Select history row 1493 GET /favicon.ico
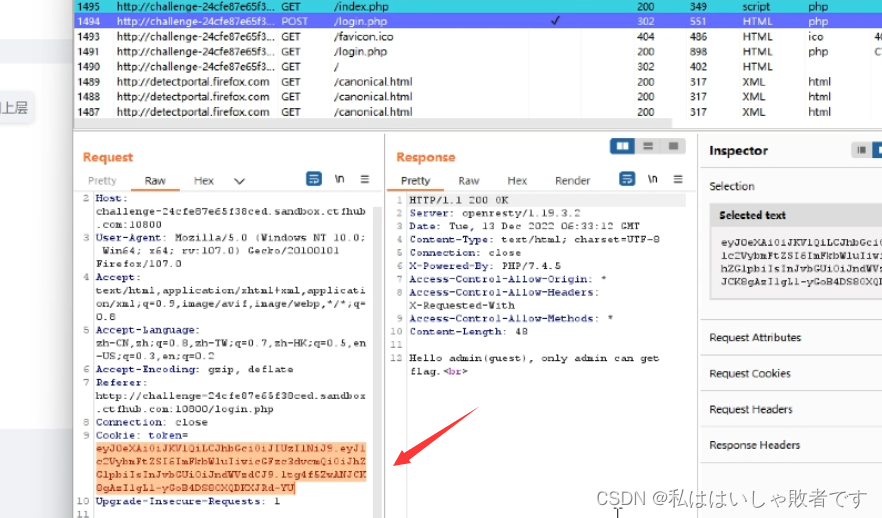Viewport: 882px width, 518px height. (478, 37)
